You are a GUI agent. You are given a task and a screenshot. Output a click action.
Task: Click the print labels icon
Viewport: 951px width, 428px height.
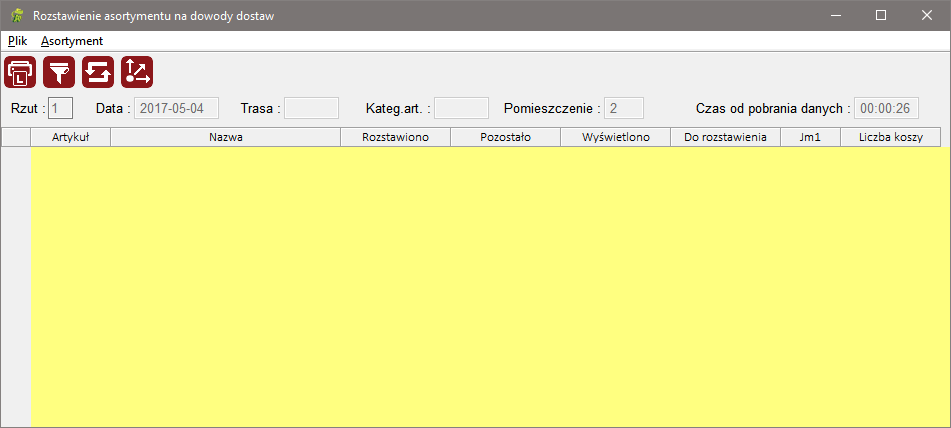tap(20, 72)
